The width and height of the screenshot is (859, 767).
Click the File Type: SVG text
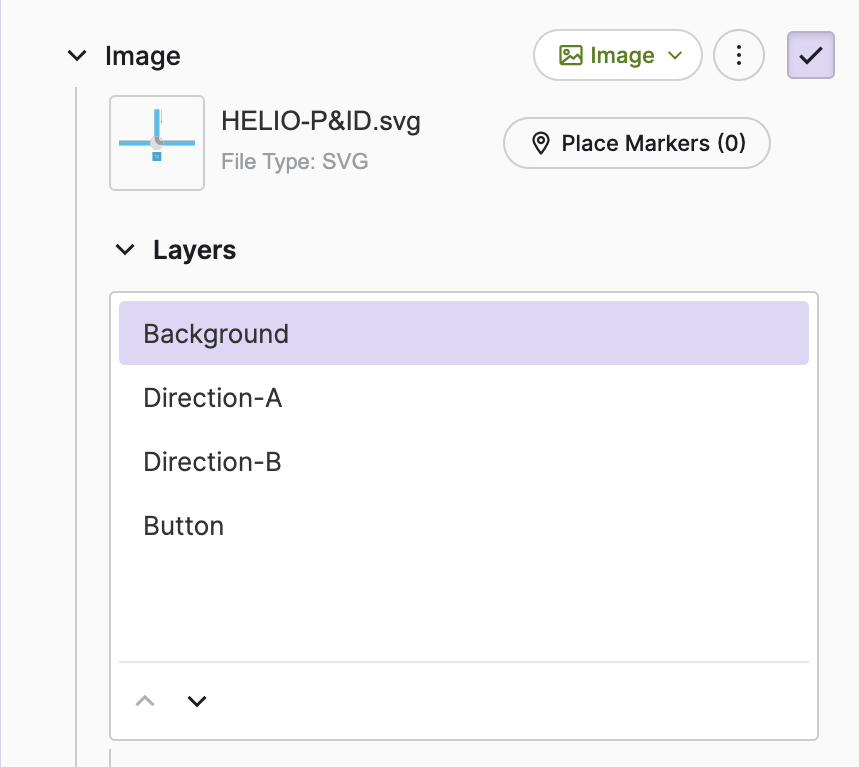click(294, 161)
